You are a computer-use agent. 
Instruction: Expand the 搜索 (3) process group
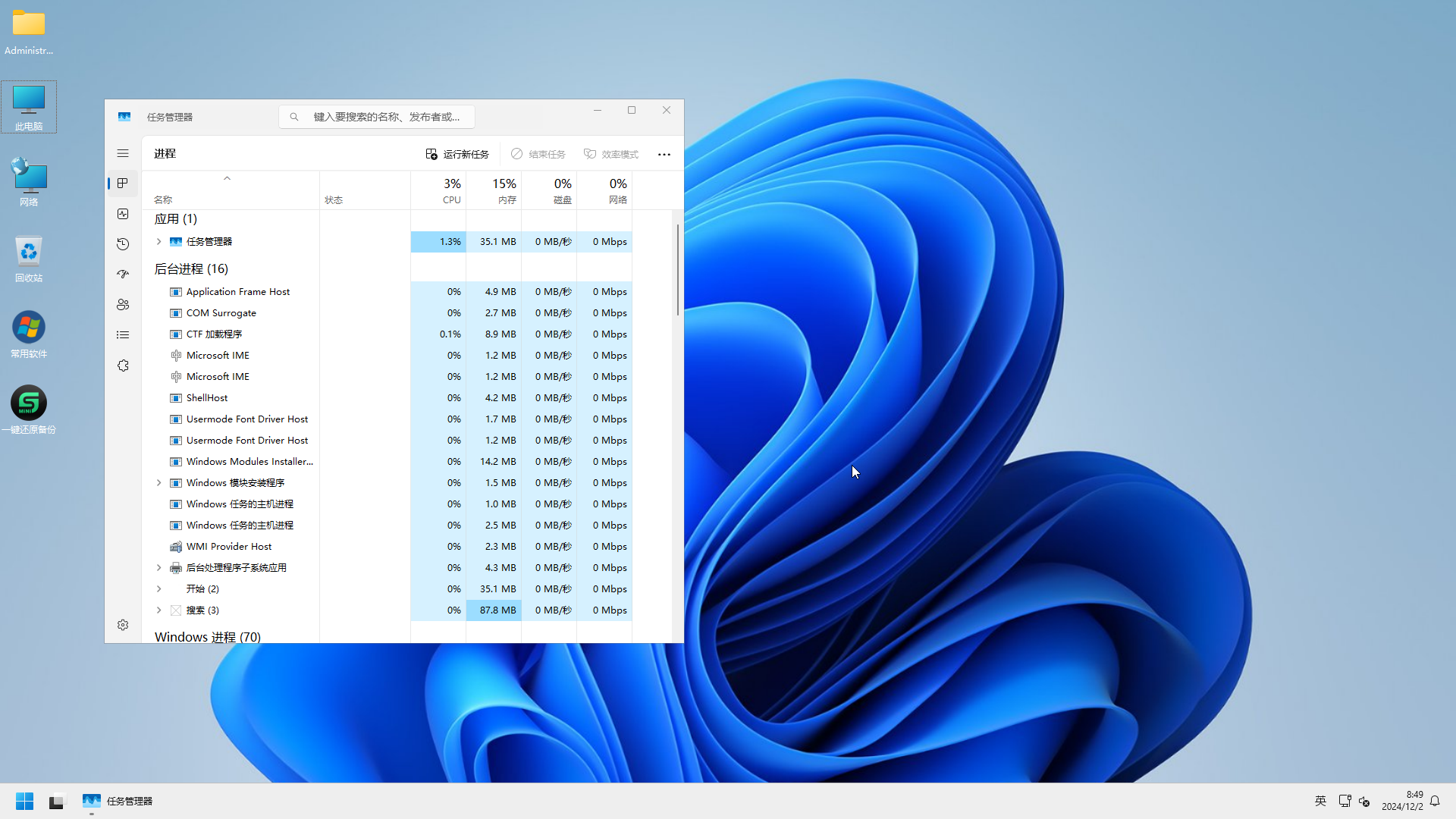coord(159,610)
